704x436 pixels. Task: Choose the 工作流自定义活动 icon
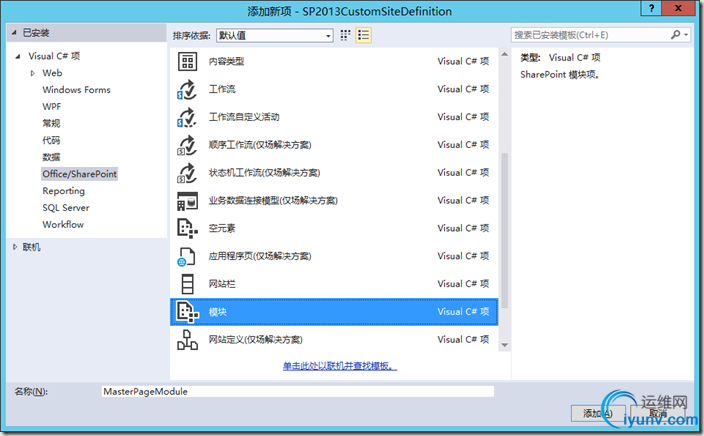187,117
